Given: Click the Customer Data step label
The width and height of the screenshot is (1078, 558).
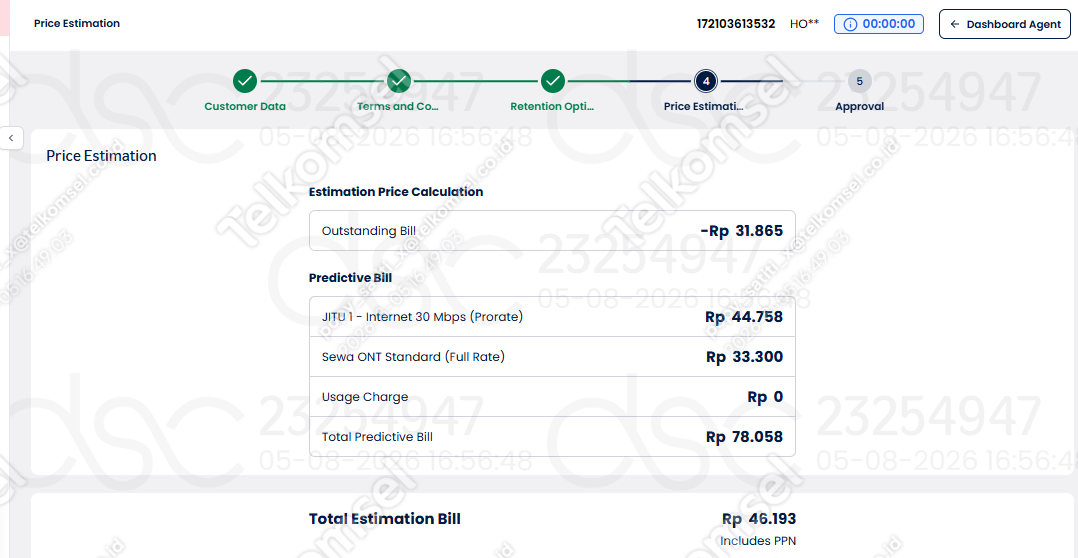Looking at the screenshot, I should tap(245, 107).
